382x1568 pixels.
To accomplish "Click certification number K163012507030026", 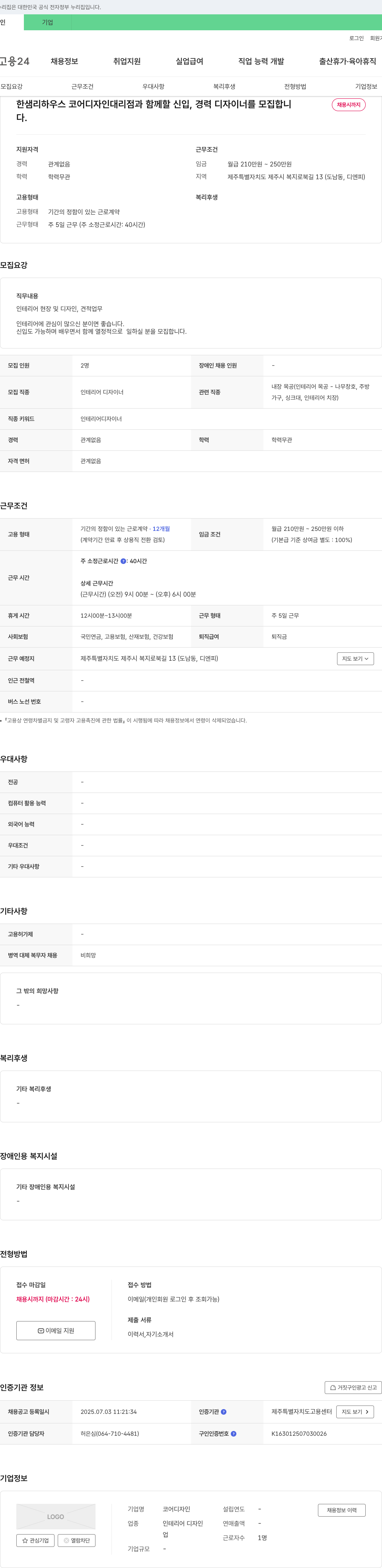I will click(299, 1433).
